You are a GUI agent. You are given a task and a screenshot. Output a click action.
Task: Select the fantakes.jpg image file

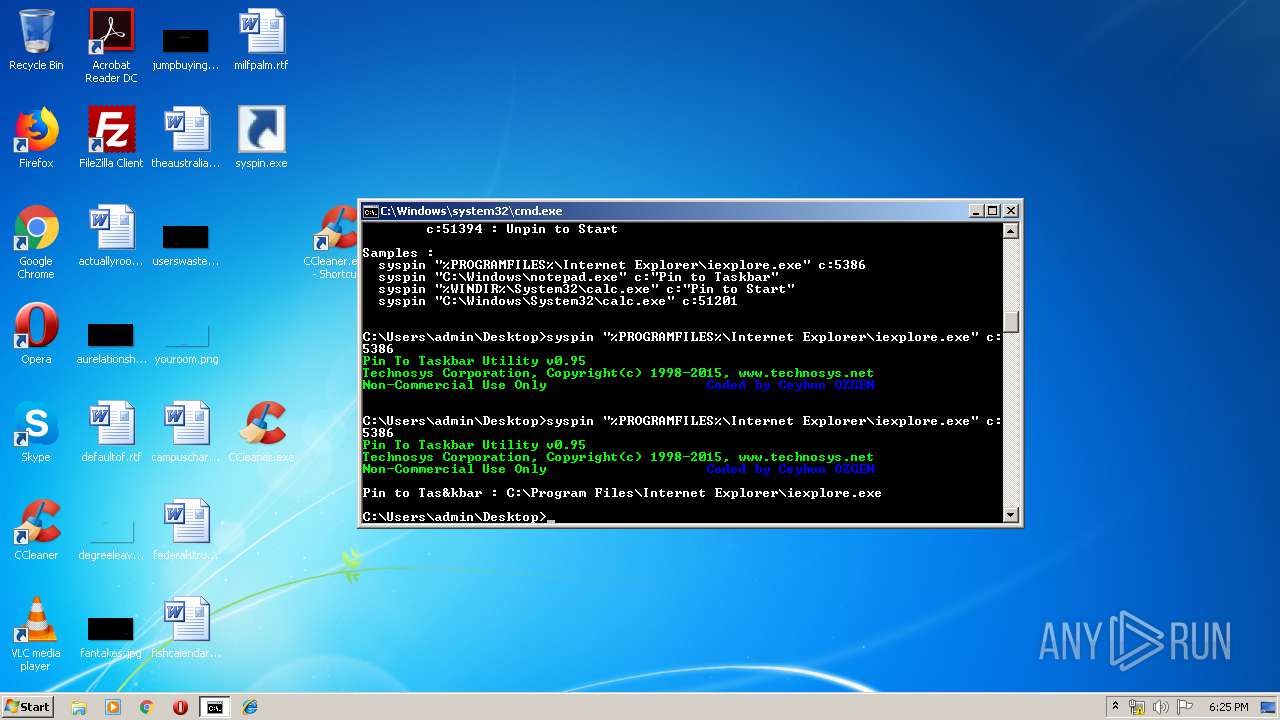111,638
